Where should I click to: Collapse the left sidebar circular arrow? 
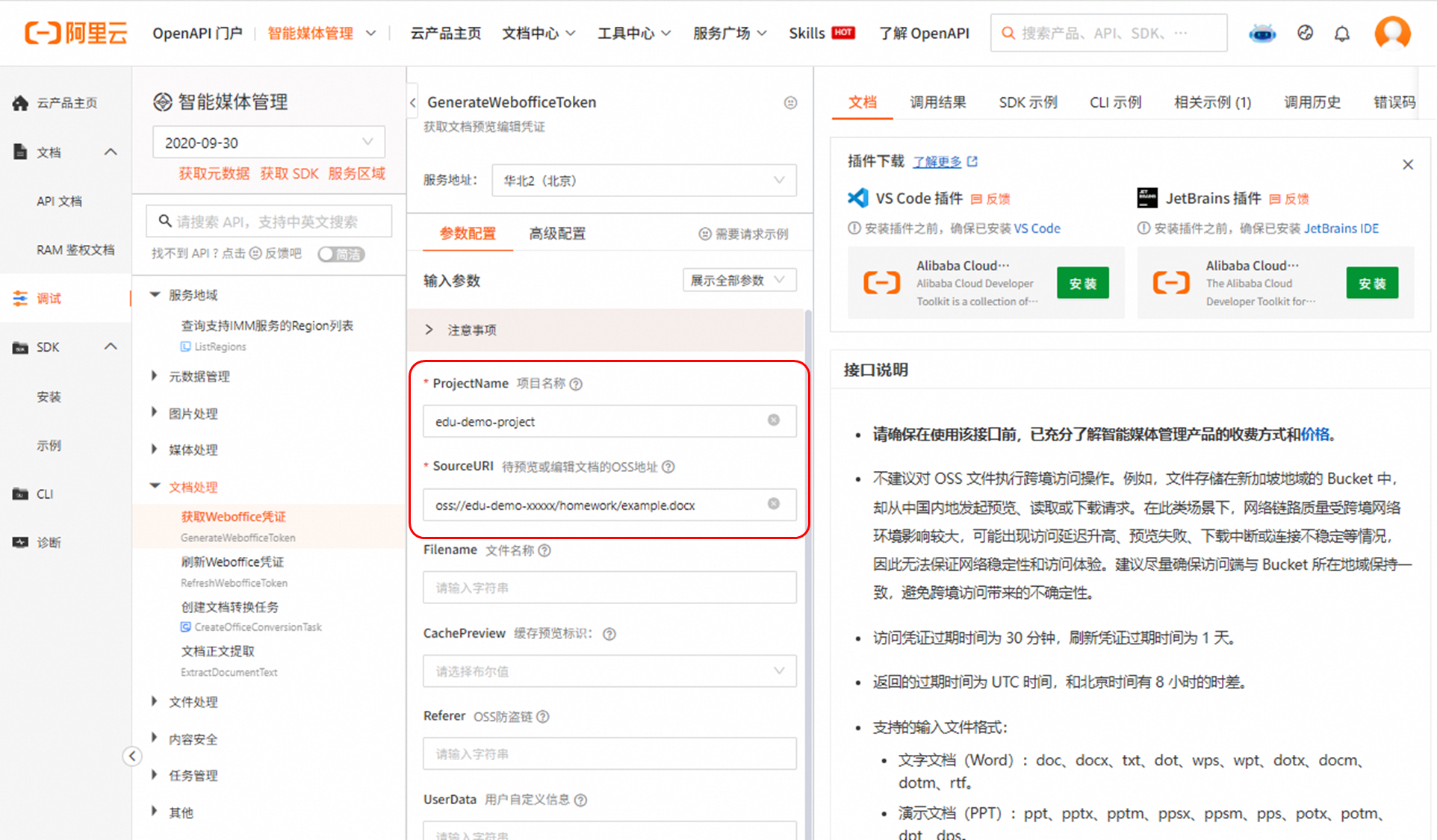pyautogui.click(x=132, y=756)
